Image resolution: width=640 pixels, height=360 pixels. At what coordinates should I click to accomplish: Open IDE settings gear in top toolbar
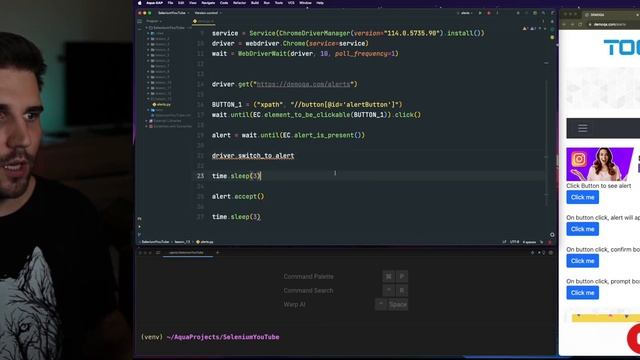pyautogui.click(x=552, y=13)
